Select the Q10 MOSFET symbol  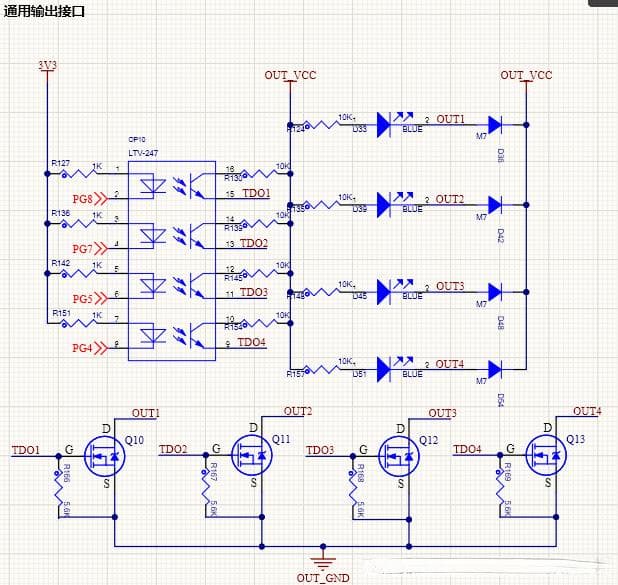(104, 456)
